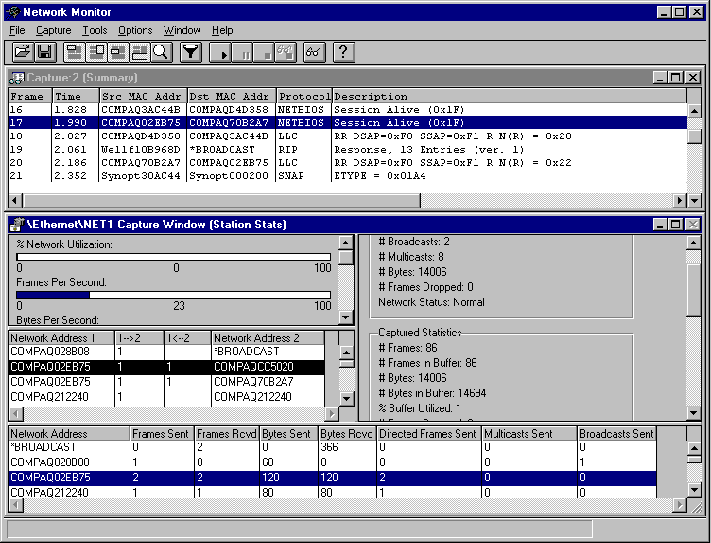Start capture with the play arrow
The height and width of the screenshot is (543, 711).
pyautogui.click(x=221, y=52)
